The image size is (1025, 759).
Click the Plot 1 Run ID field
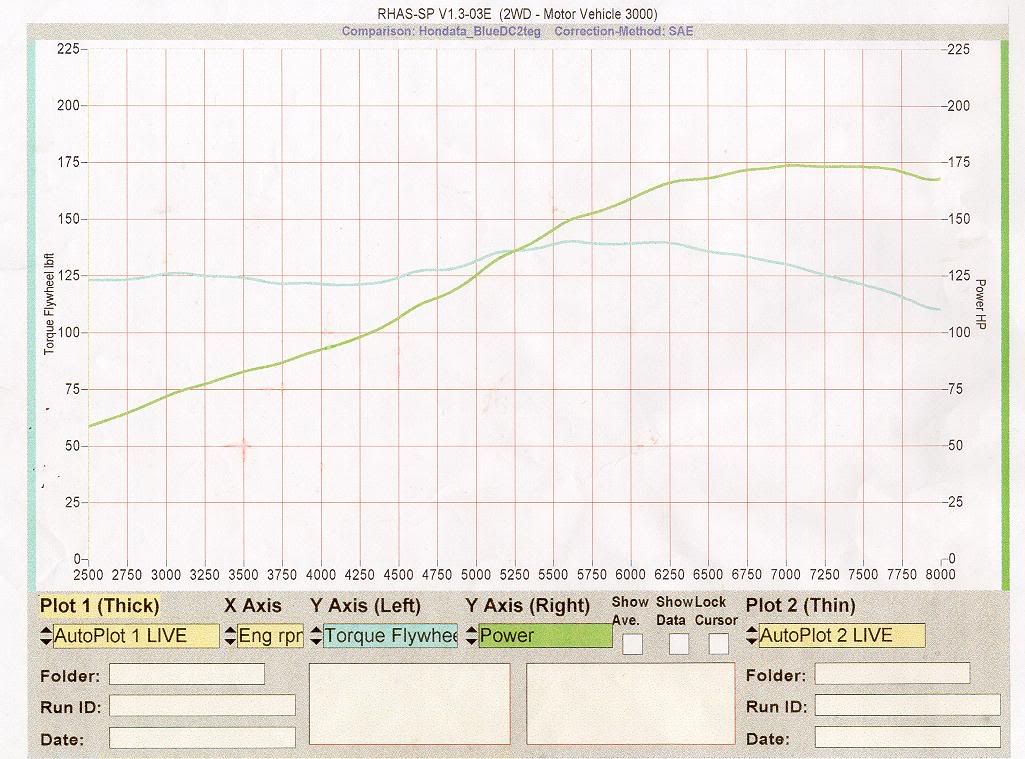pyautogui.click(x=202, y=705)
